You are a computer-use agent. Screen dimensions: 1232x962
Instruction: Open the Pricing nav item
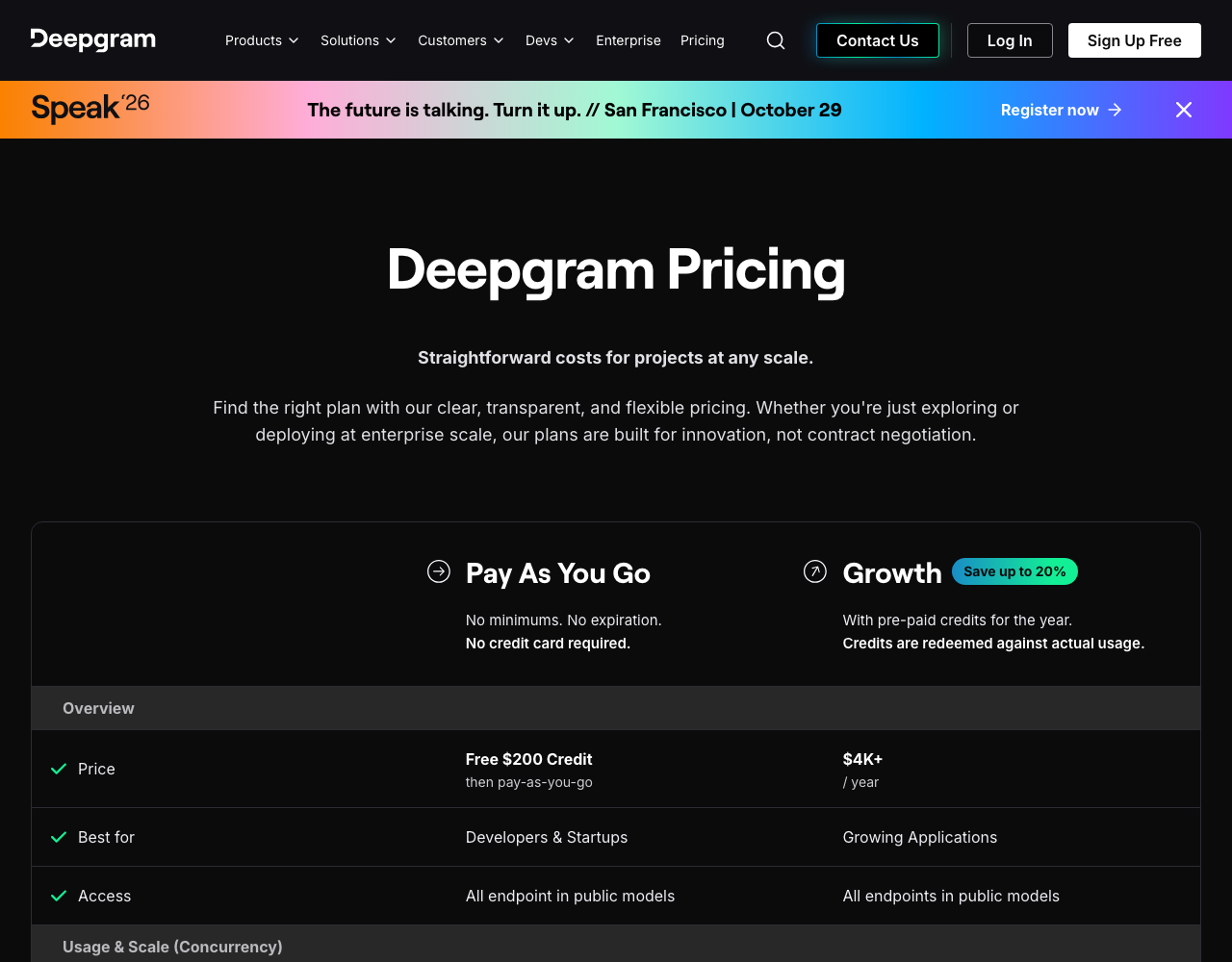coord(703,40)
